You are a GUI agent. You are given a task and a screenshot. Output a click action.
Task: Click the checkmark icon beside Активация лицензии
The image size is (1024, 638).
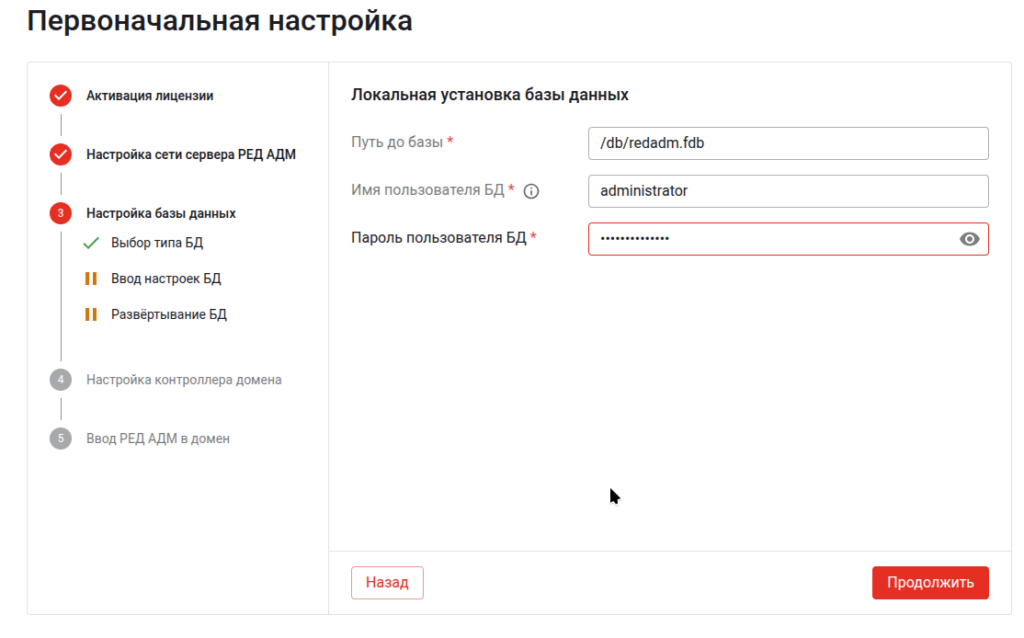coord(61,96)
